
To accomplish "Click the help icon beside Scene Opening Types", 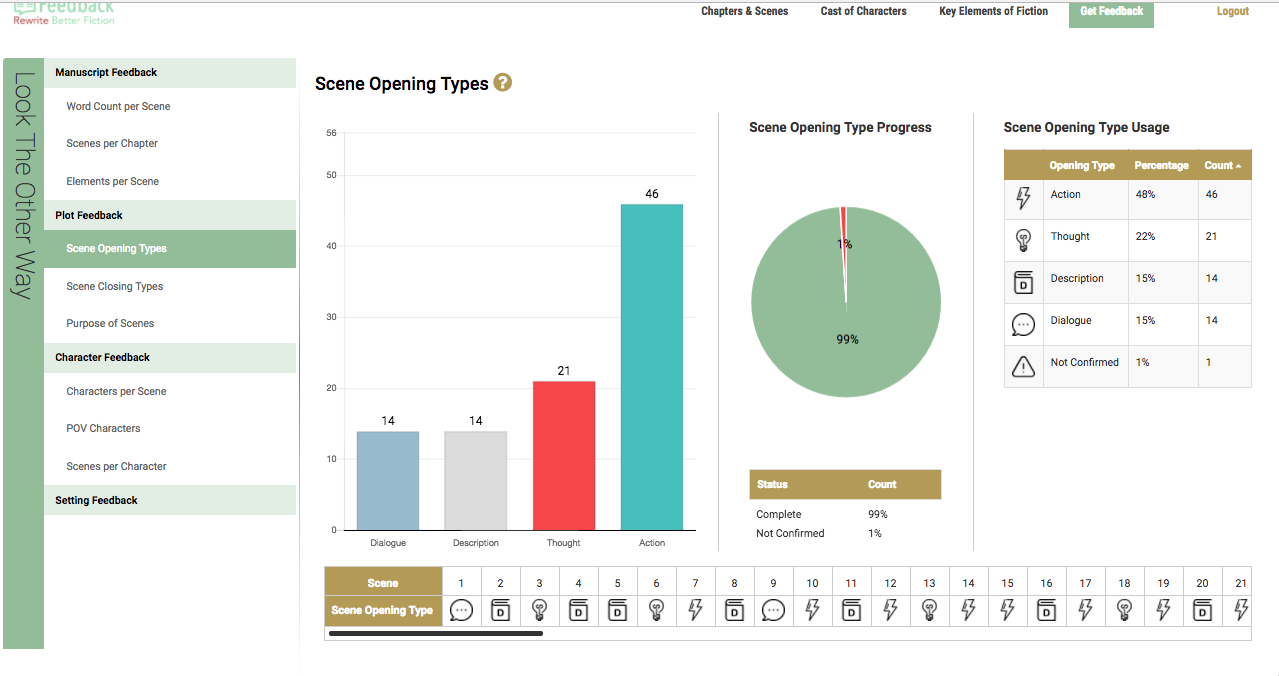I will (x=503, y=83).
